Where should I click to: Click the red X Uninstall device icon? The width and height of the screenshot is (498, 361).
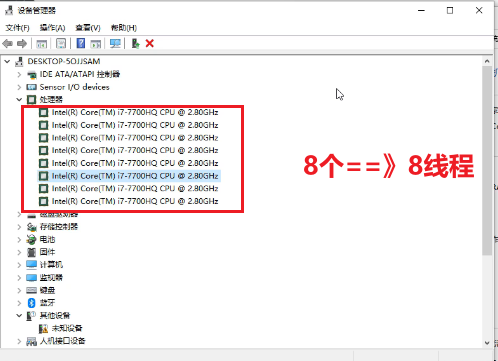tap(150, 43)
